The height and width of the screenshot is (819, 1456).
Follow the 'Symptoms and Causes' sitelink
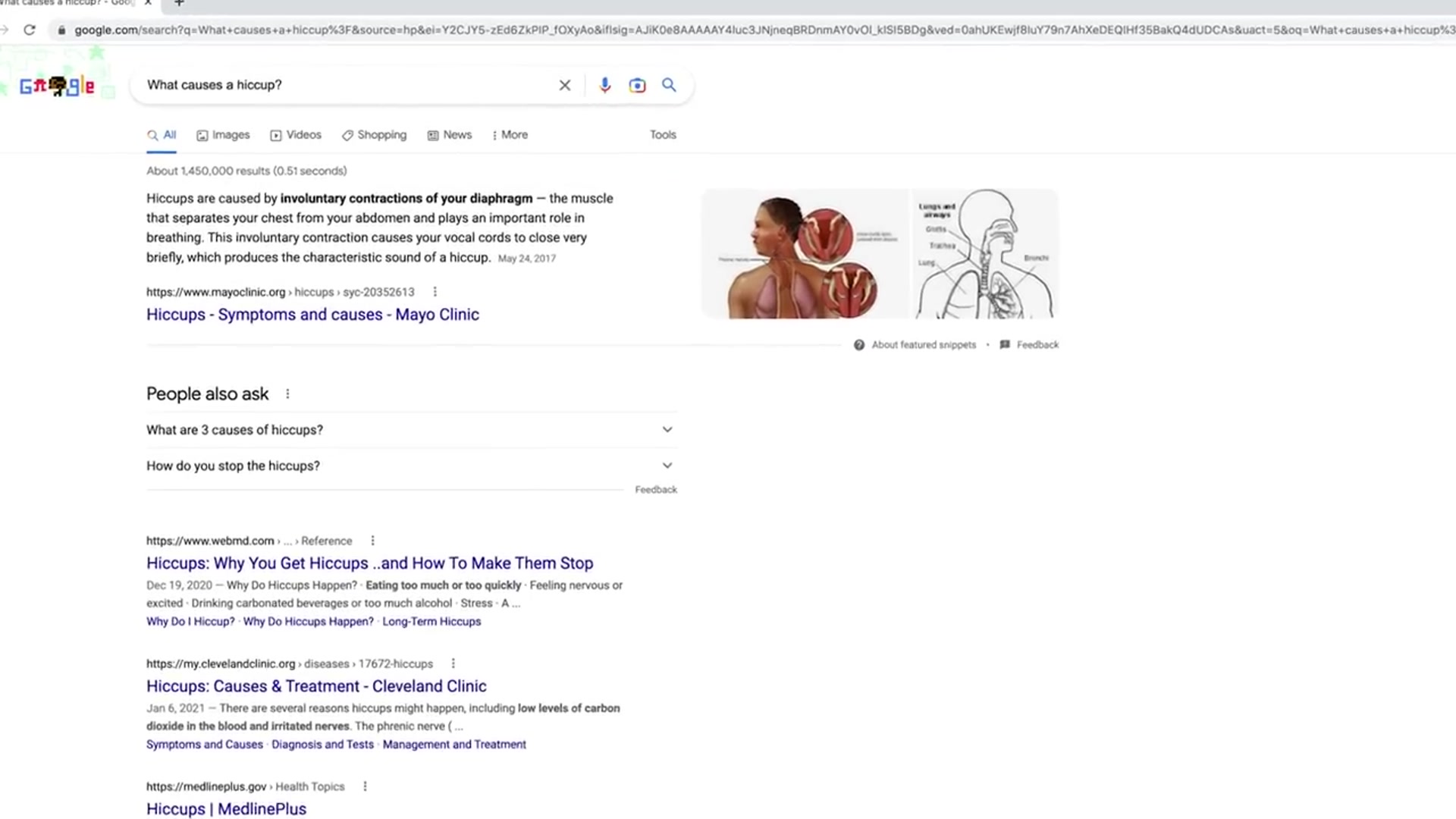[x=205, y=745]
